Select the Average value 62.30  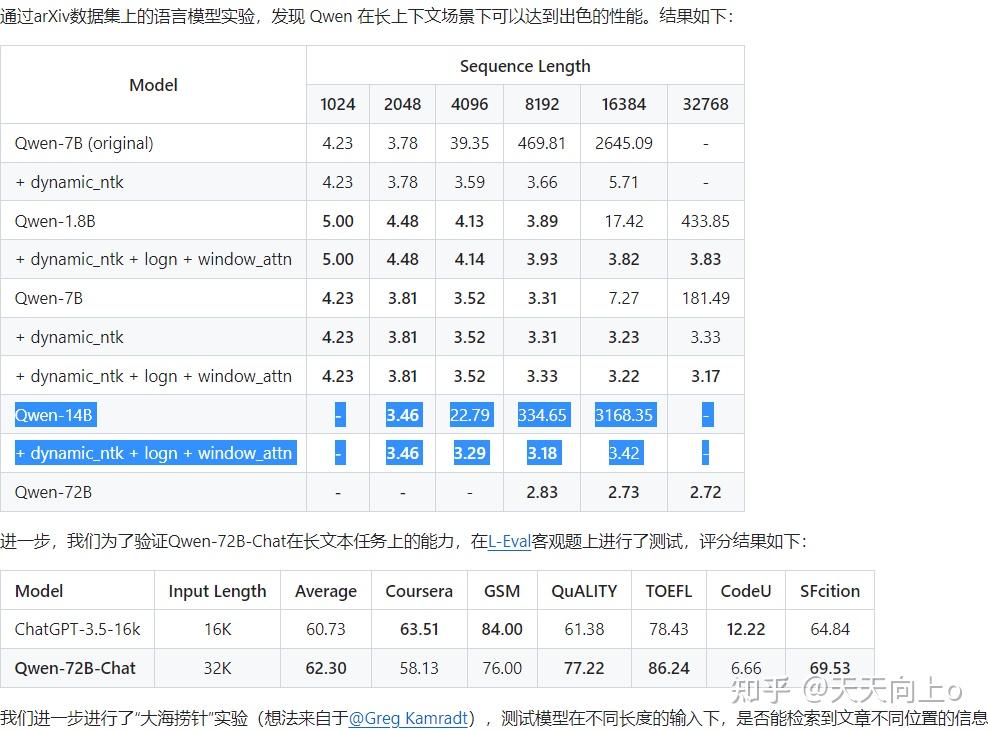[x=326, y=668]
